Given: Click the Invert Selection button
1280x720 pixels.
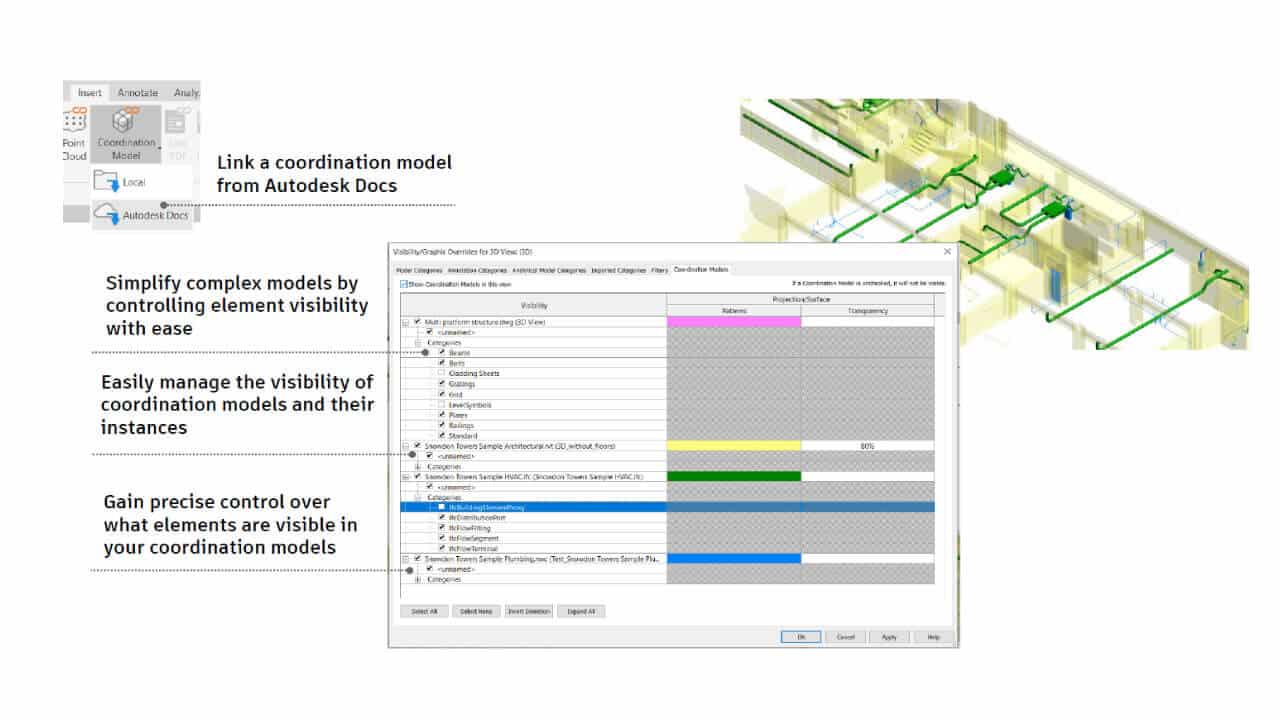Looking at the screenshot, I should pyautogui.click(x=528, y=611).
